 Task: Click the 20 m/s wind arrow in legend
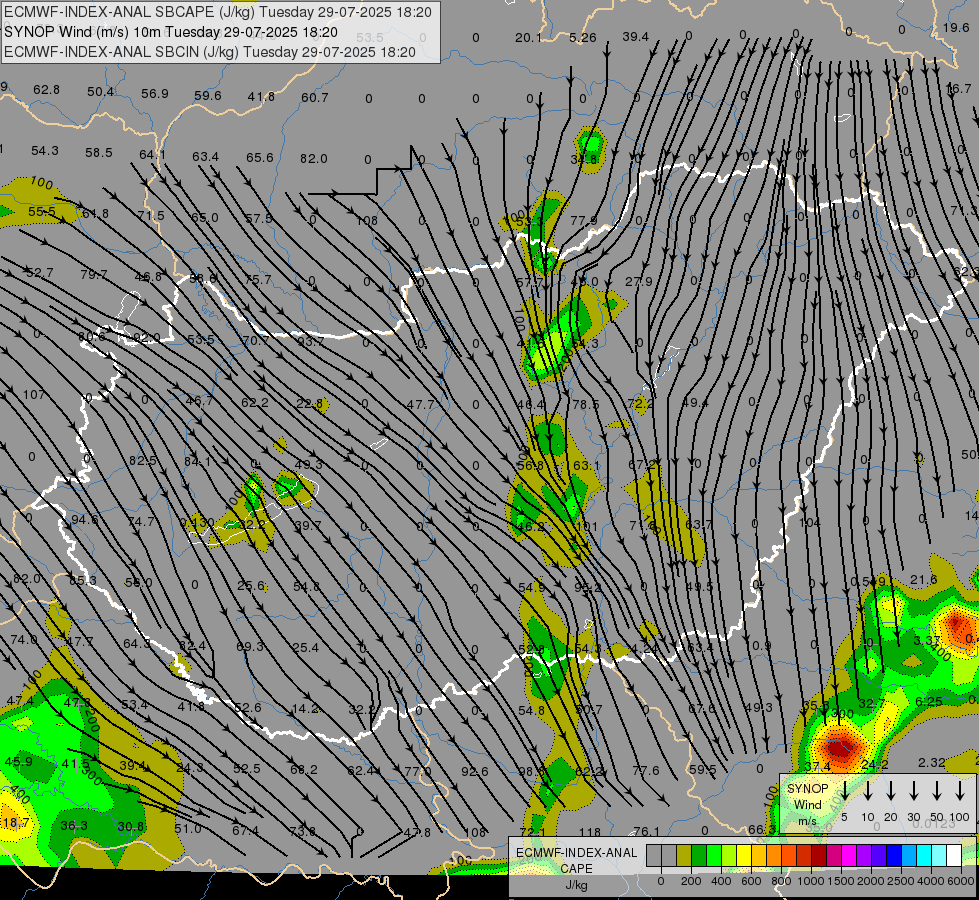coord(891,791)
